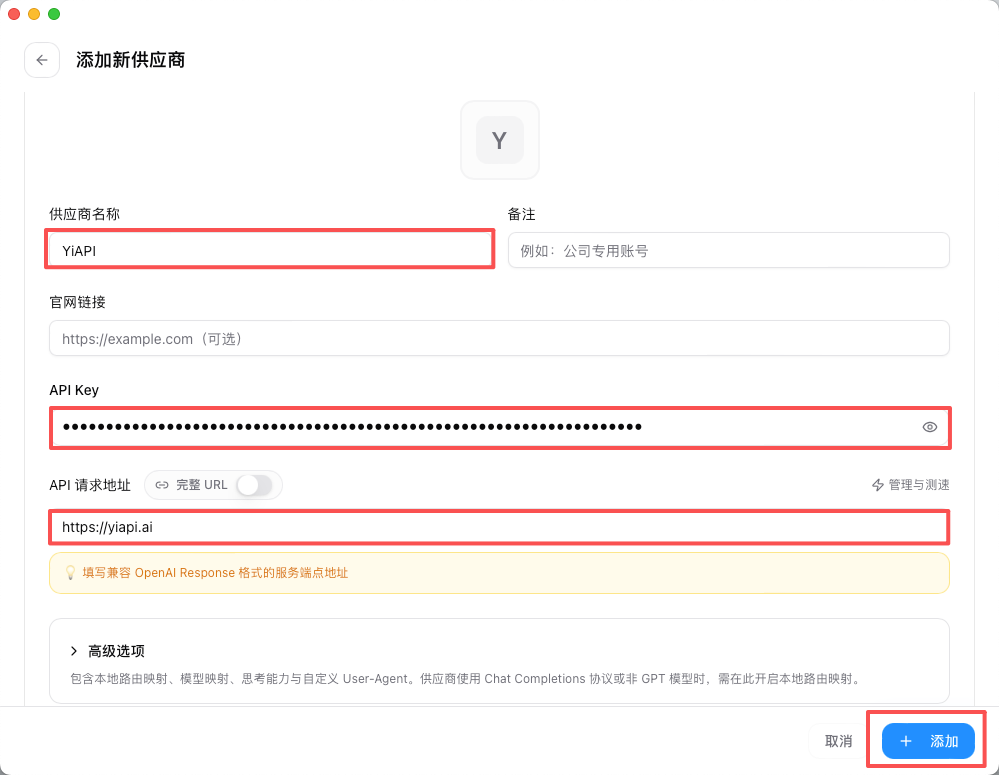Maximize window with green button

click(x=54, y=14)
